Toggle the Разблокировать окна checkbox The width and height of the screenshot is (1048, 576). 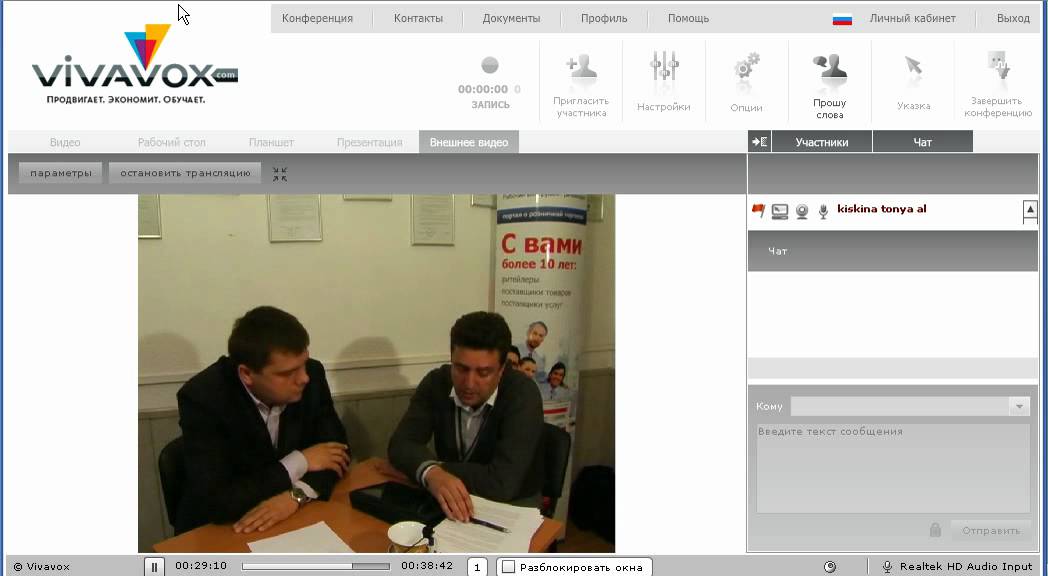click(509, 567)
